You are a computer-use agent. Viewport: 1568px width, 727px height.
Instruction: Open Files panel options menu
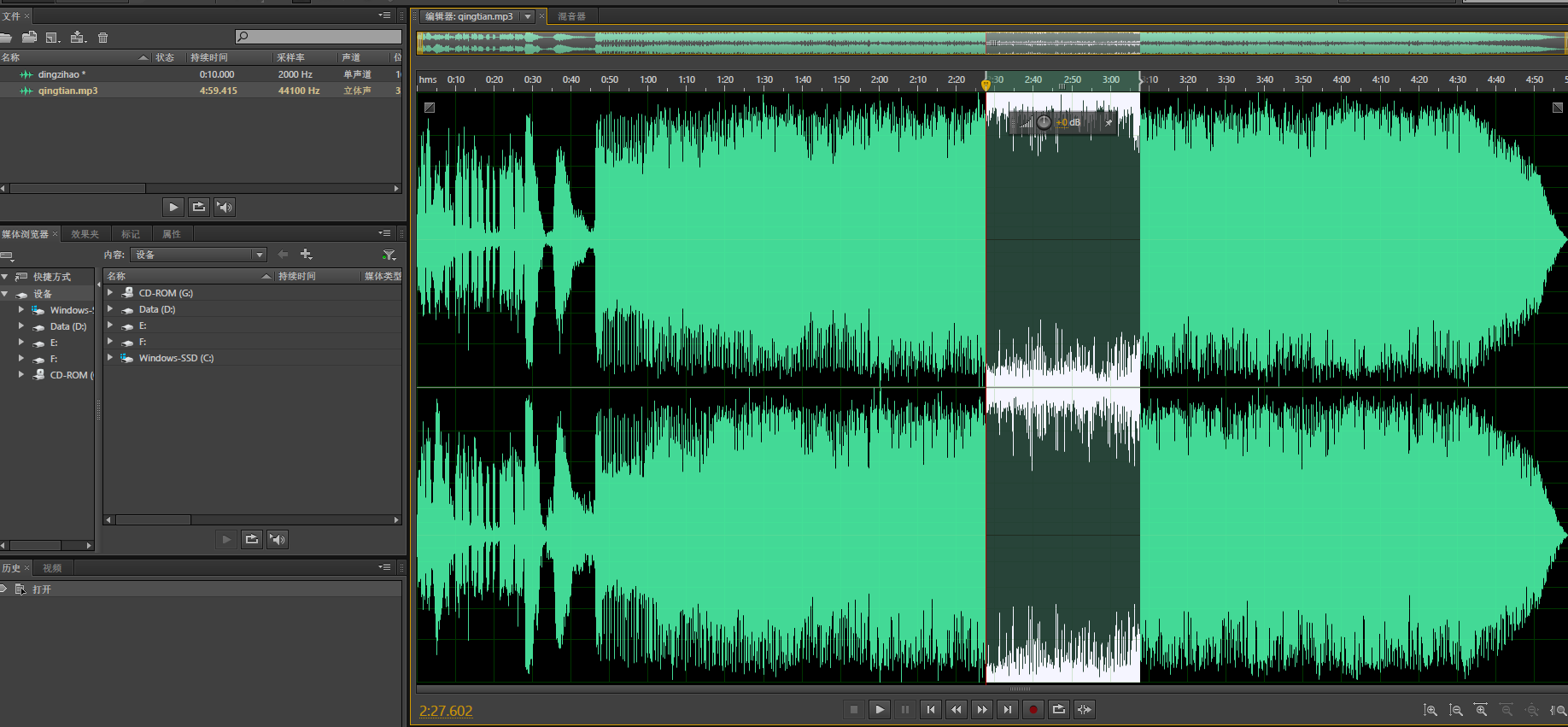pyautogui.click(x=384, y=16)
